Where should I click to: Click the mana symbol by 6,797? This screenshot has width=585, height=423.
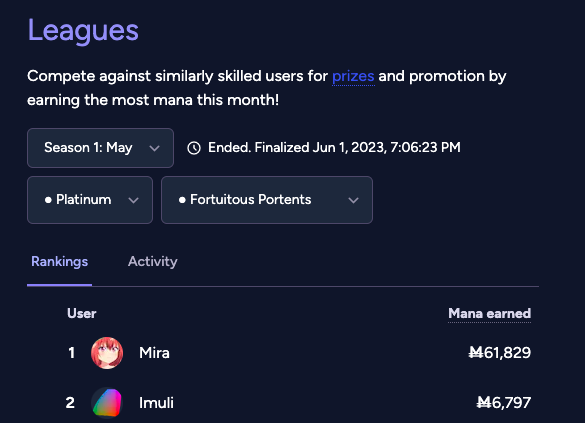point(484,402)
